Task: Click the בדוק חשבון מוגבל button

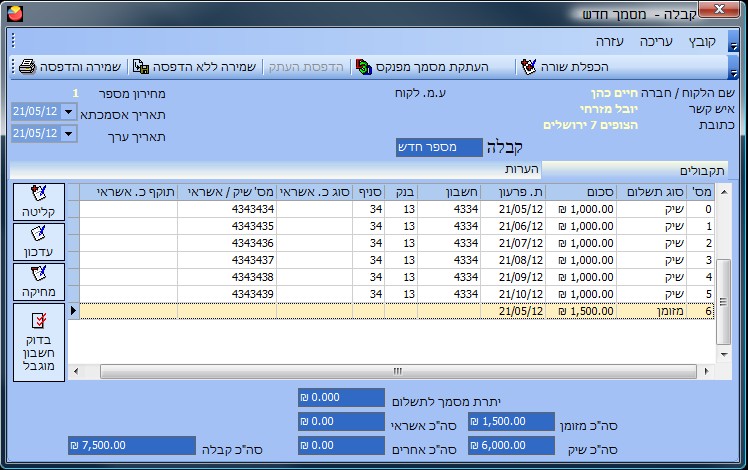Action: [39, 342]
